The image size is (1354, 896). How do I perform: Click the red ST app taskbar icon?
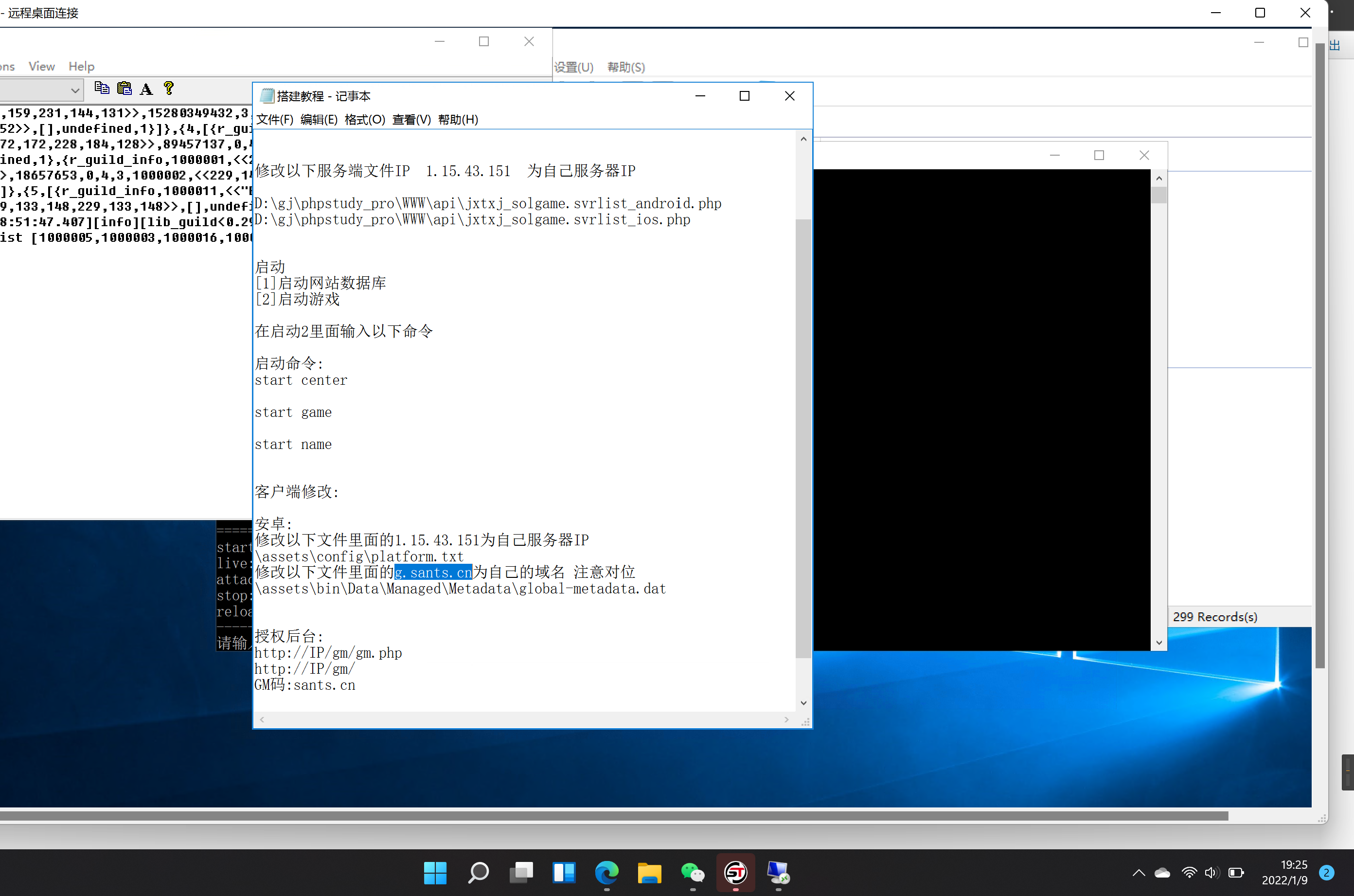(x=735, y=873)
